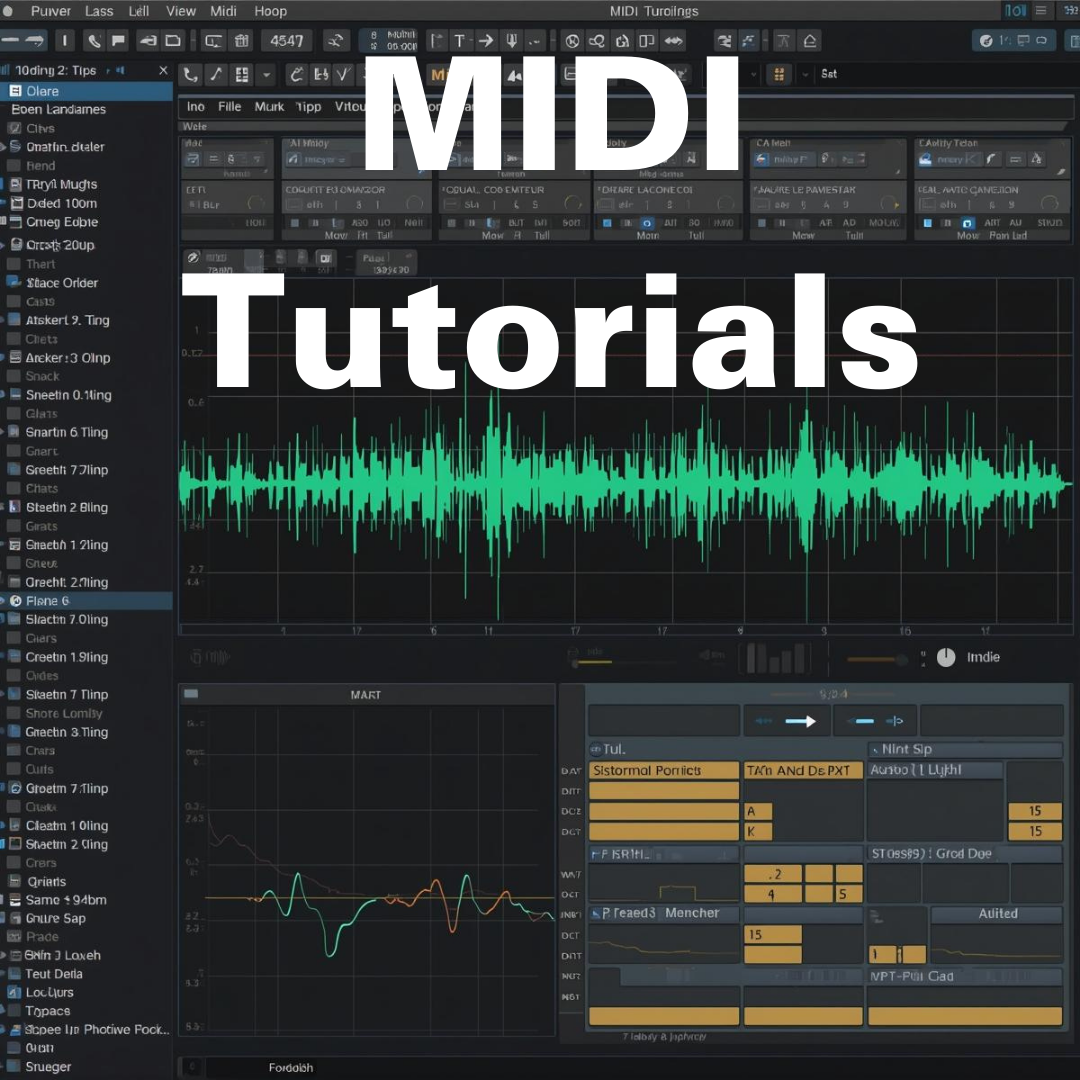Click the trash bin icon in the top toolbar
The image size is (1080, 1080).
point(241,41)
